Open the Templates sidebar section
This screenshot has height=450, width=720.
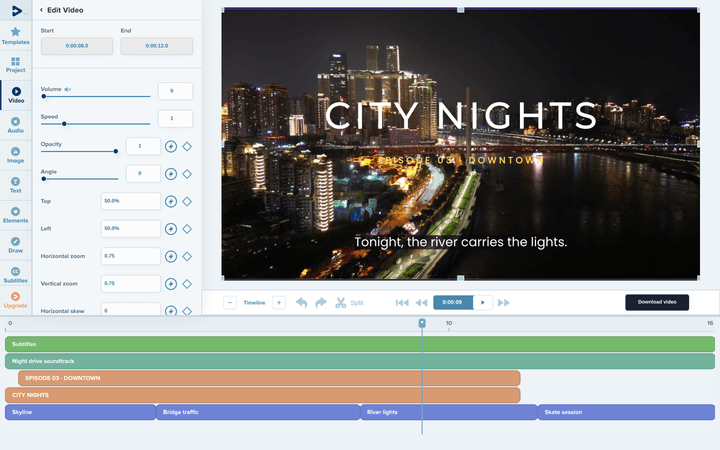tap(16, 36)
